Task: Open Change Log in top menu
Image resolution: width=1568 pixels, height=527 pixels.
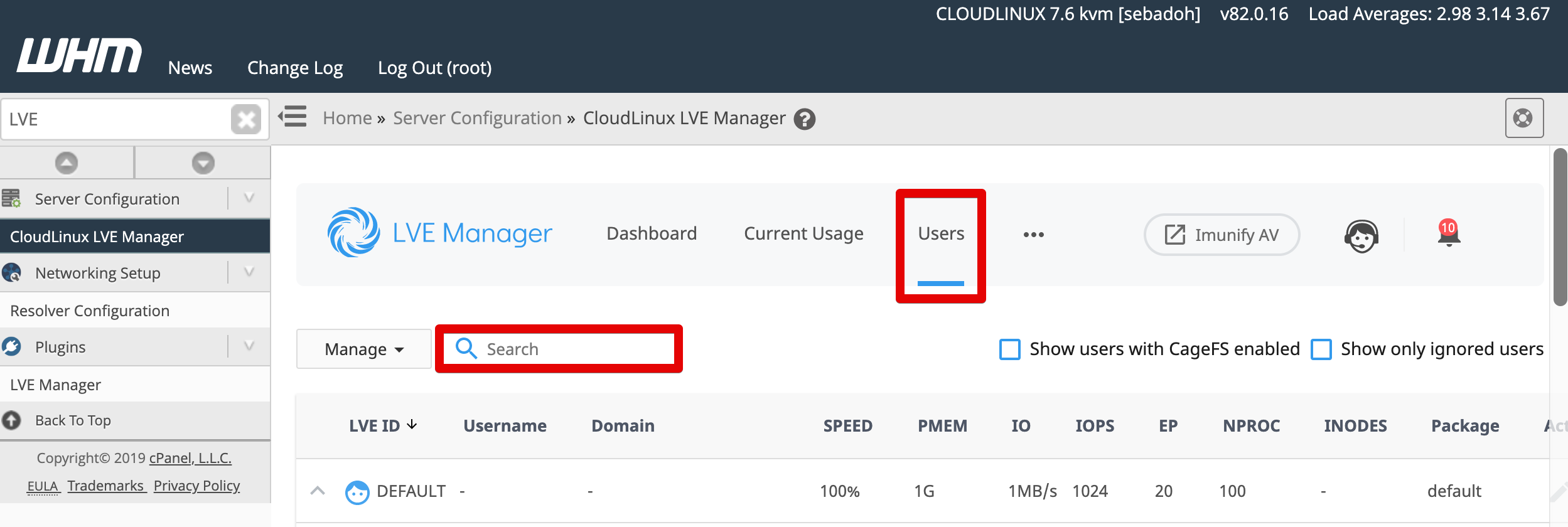Action: pyautogui.click(x=295, y=68)
